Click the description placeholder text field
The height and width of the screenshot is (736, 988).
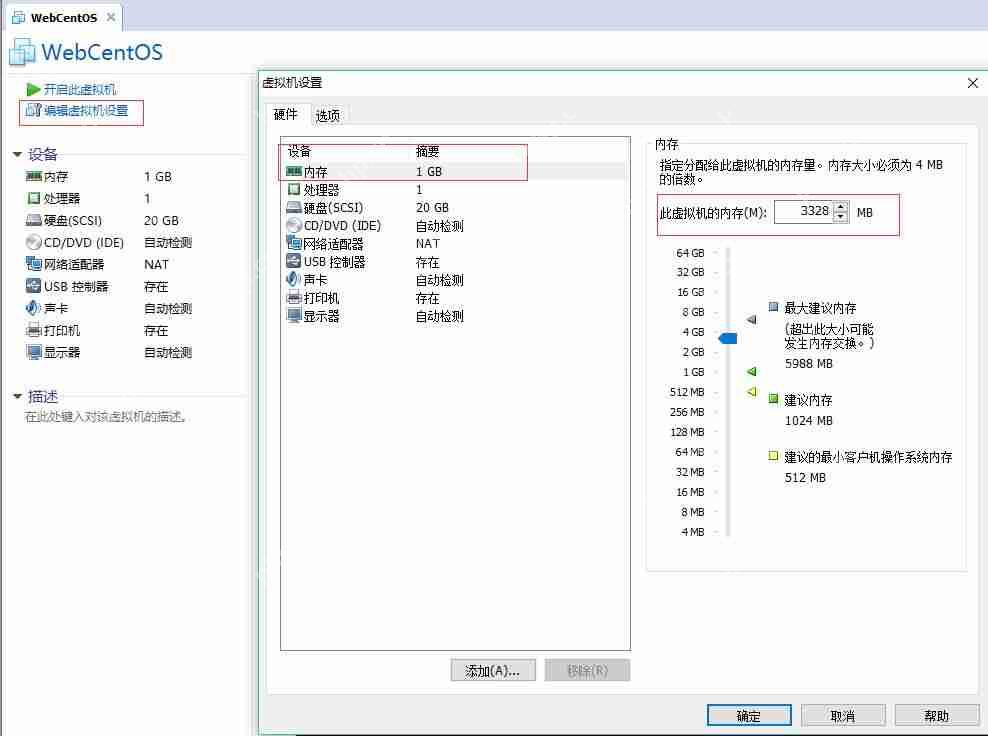pos(105,417)
